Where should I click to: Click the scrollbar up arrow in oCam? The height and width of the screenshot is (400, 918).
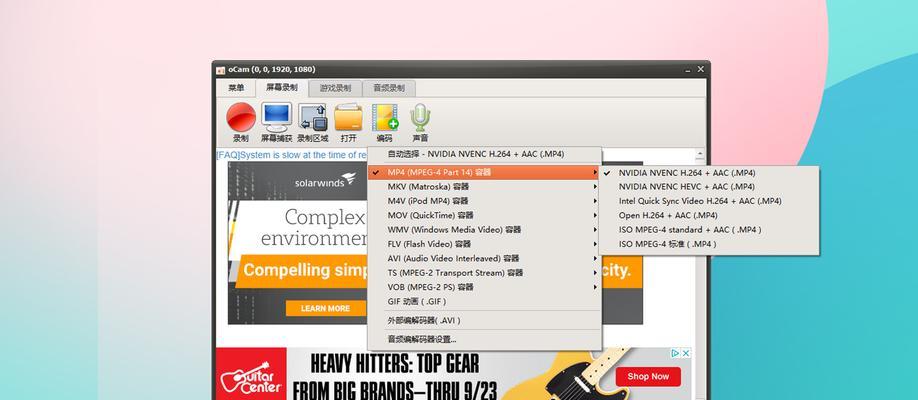coord(700,155)
